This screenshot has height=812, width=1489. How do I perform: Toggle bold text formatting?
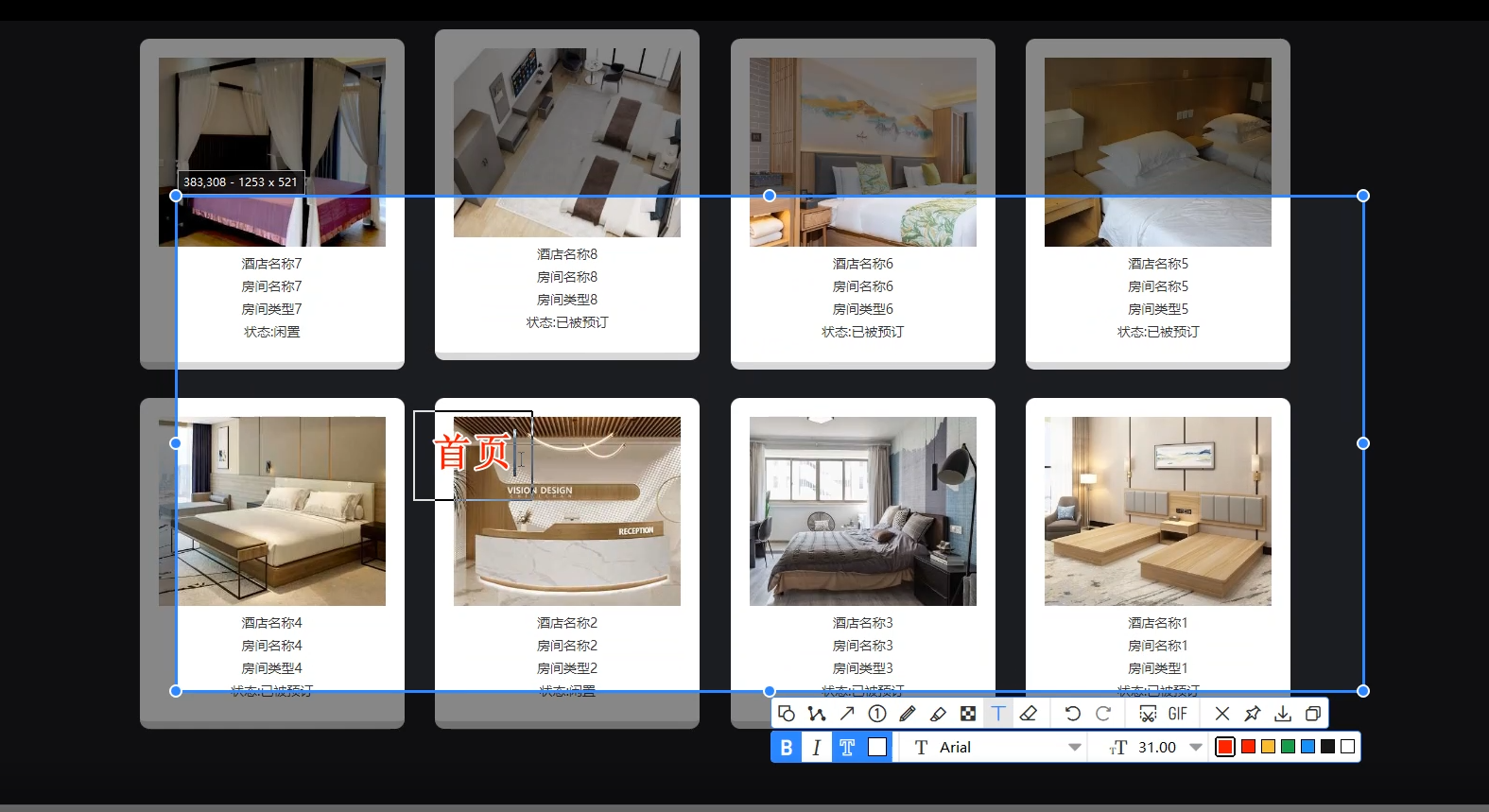[787, 747]
